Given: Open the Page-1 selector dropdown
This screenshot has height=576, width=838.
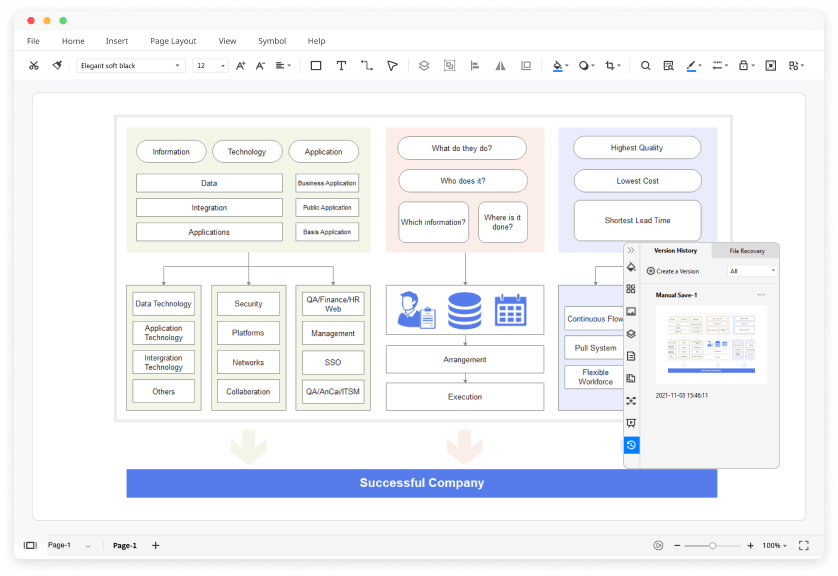Looking at the screenshot, I should (x=69, y=546).
